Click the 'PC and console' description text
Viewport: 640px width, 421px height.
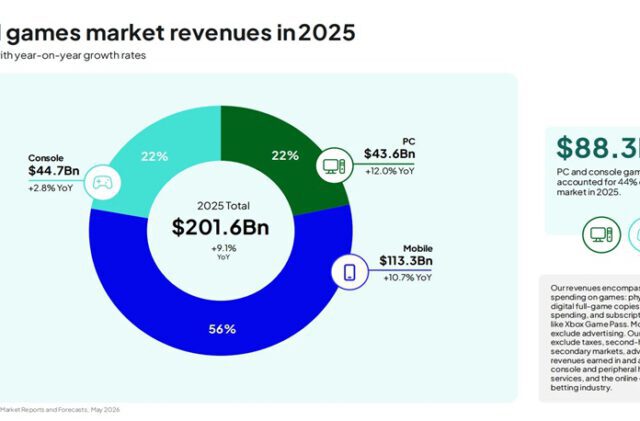(x=598, y=182)
